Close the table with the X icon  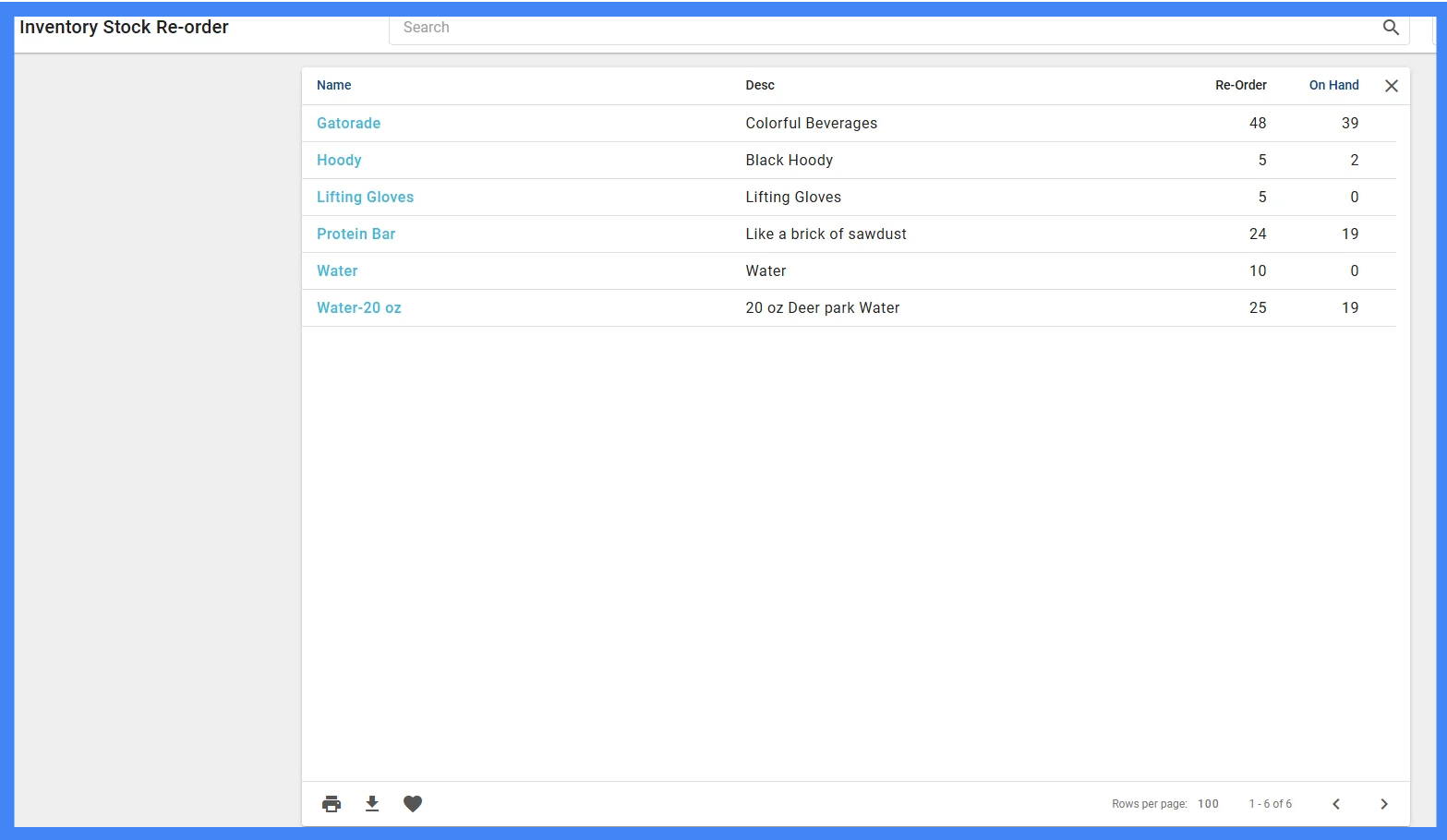click(1392, 86)
